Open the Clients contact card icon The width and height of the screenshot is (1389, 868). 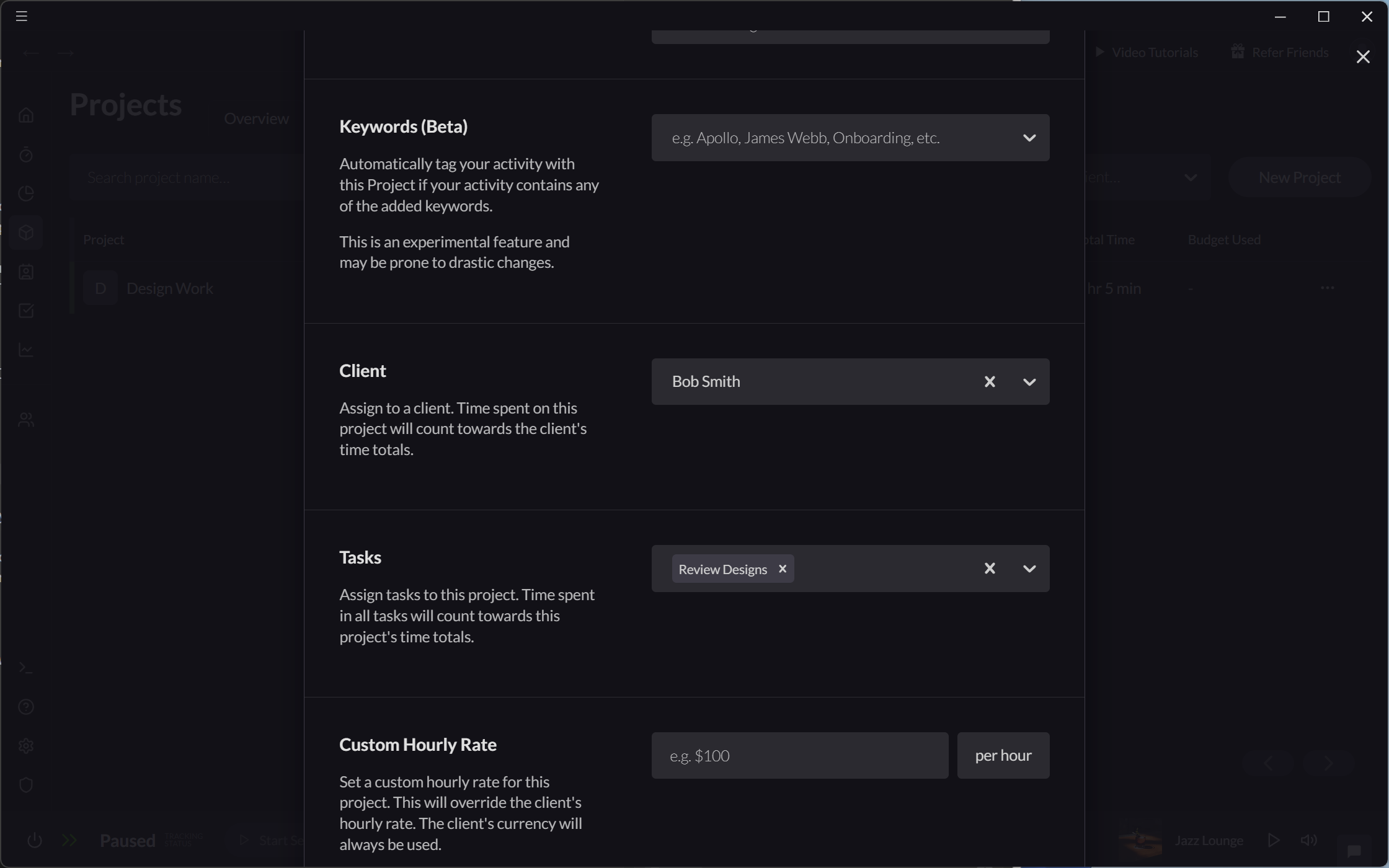(x=25, y=272)
